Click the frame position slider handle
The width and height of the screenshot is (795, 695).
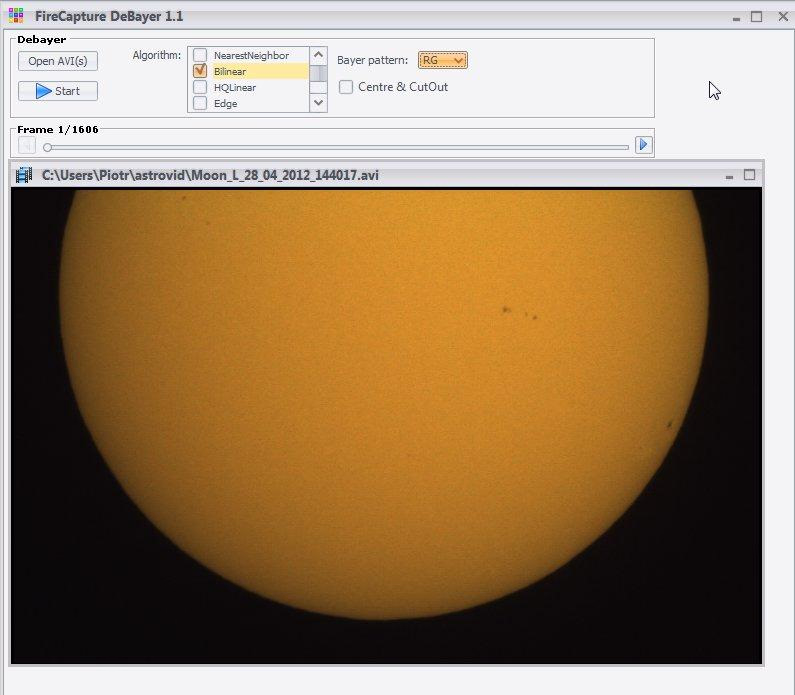(x=47, y=146)
